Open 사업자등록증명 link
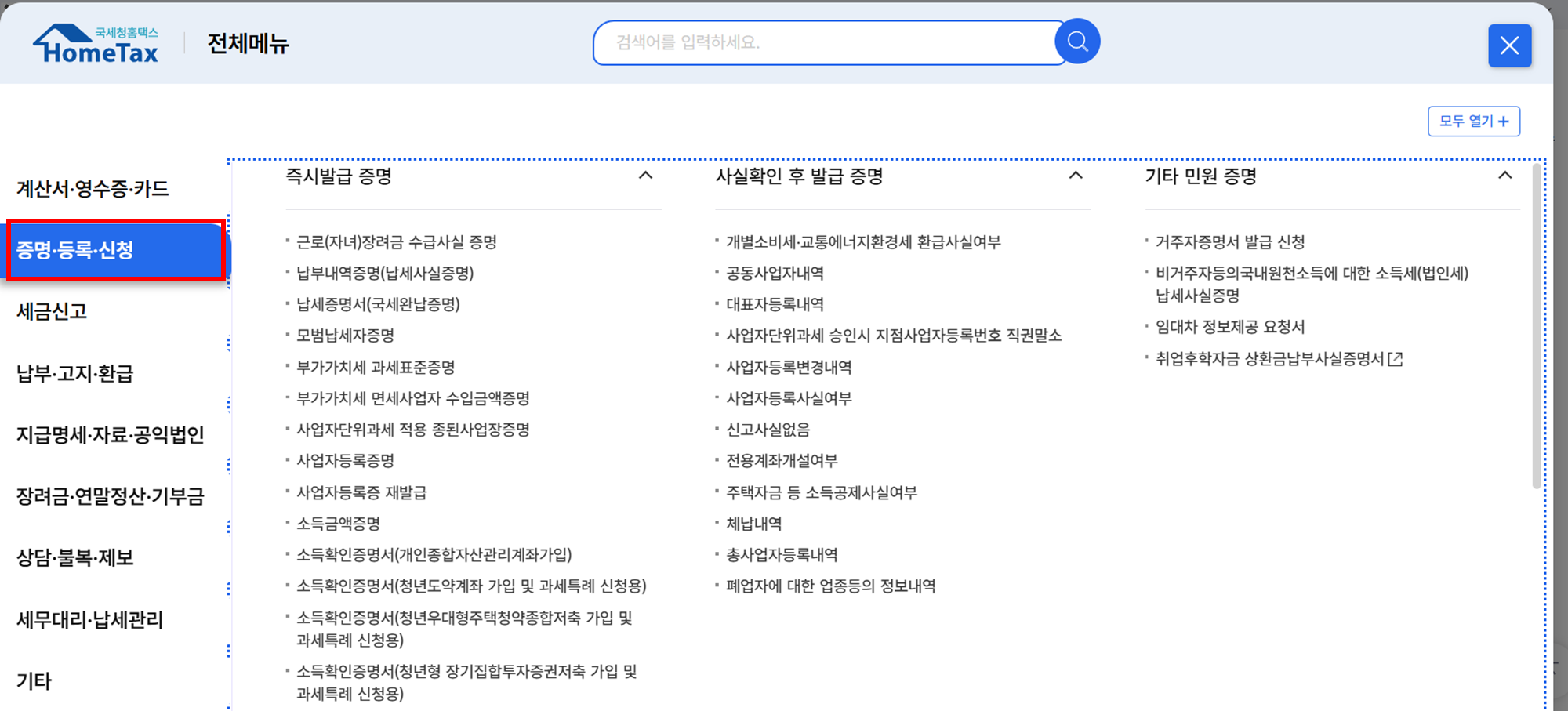 [345, 461]
